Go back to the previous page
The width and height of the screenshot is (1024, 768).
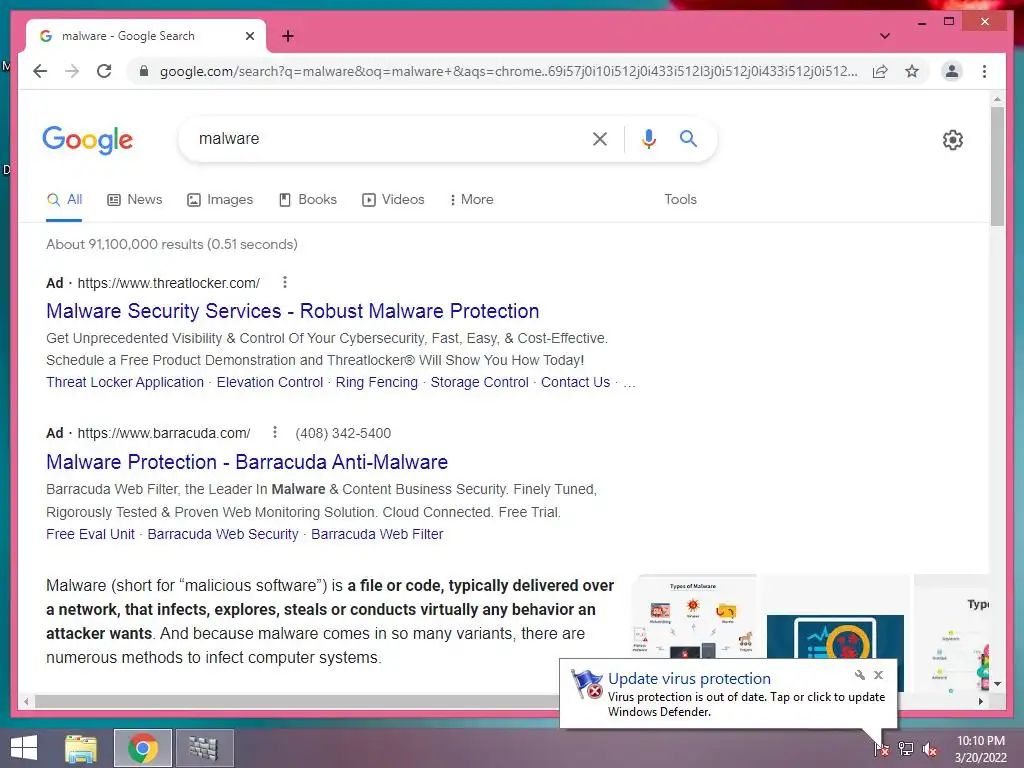click(40, 71)
